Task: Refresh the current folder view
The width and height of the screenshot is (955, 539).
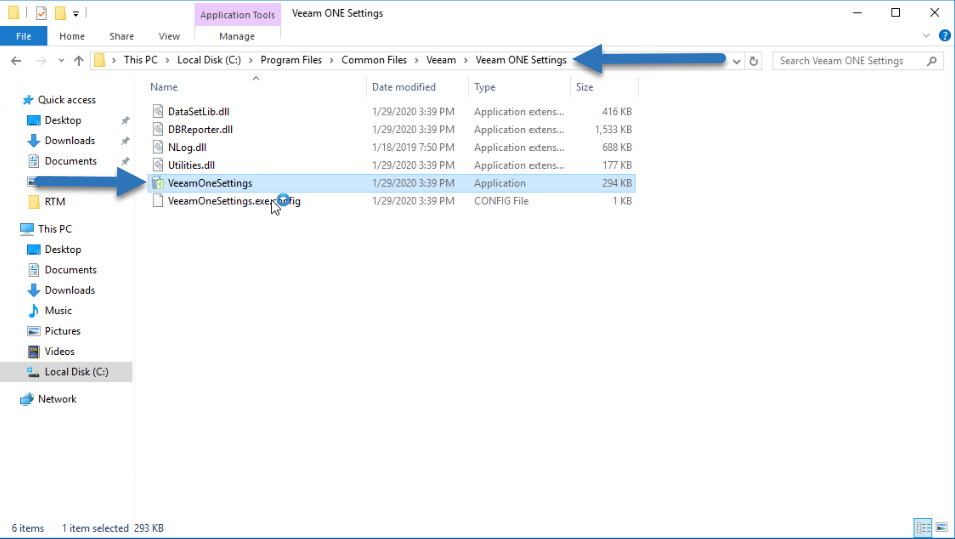Action: click(753, 61)
